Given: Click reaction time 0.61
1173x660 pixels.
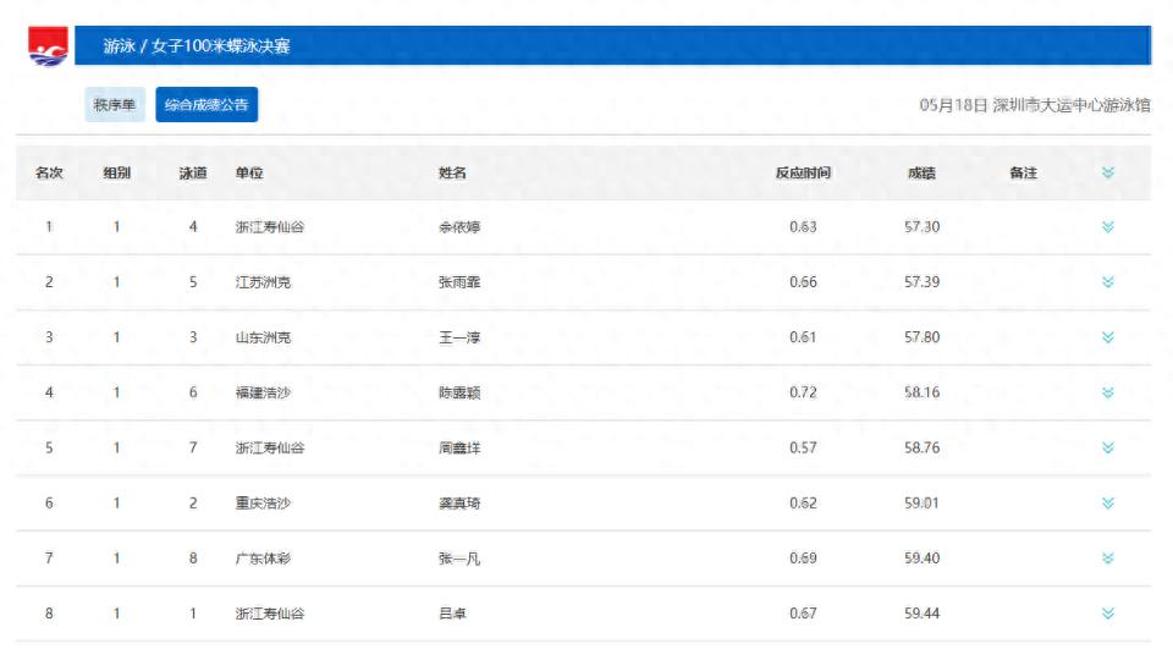Looking at the screenshot, I should (x=803, y=337).
